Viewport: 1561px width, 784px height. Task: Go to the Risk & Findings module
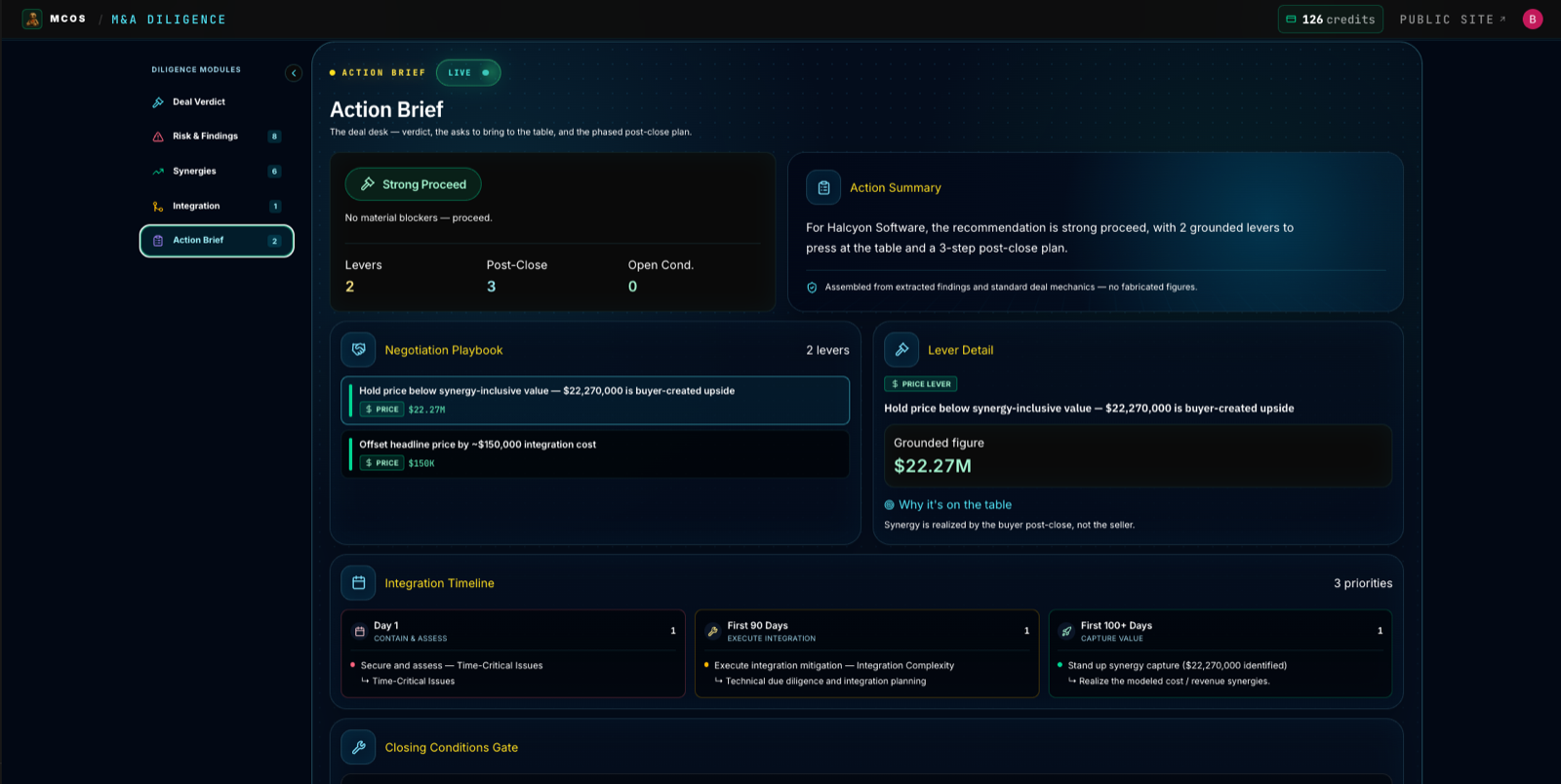point(217,137)
